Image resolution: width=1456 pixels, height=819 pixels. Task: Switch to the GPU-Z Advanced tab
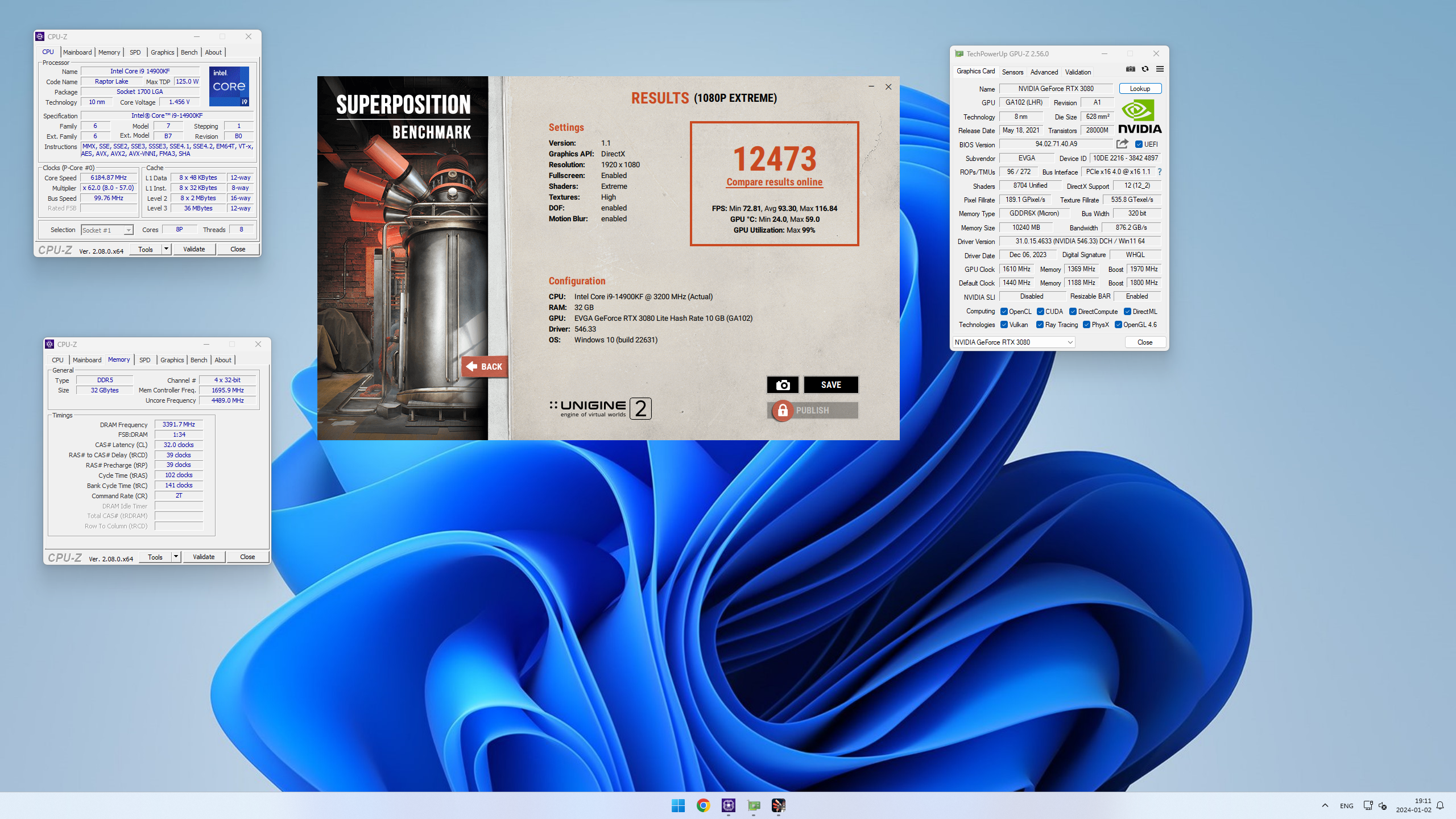tap(1044, 72)
